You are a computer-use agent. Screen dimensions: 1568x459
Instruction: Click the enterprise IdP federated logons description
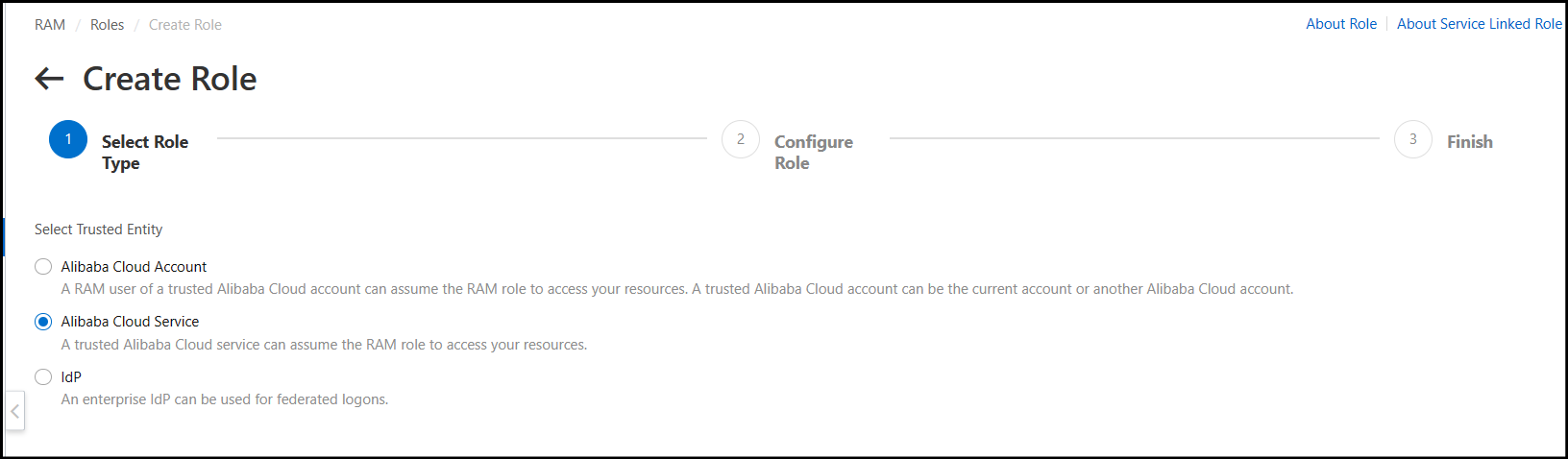pos(225,399)
